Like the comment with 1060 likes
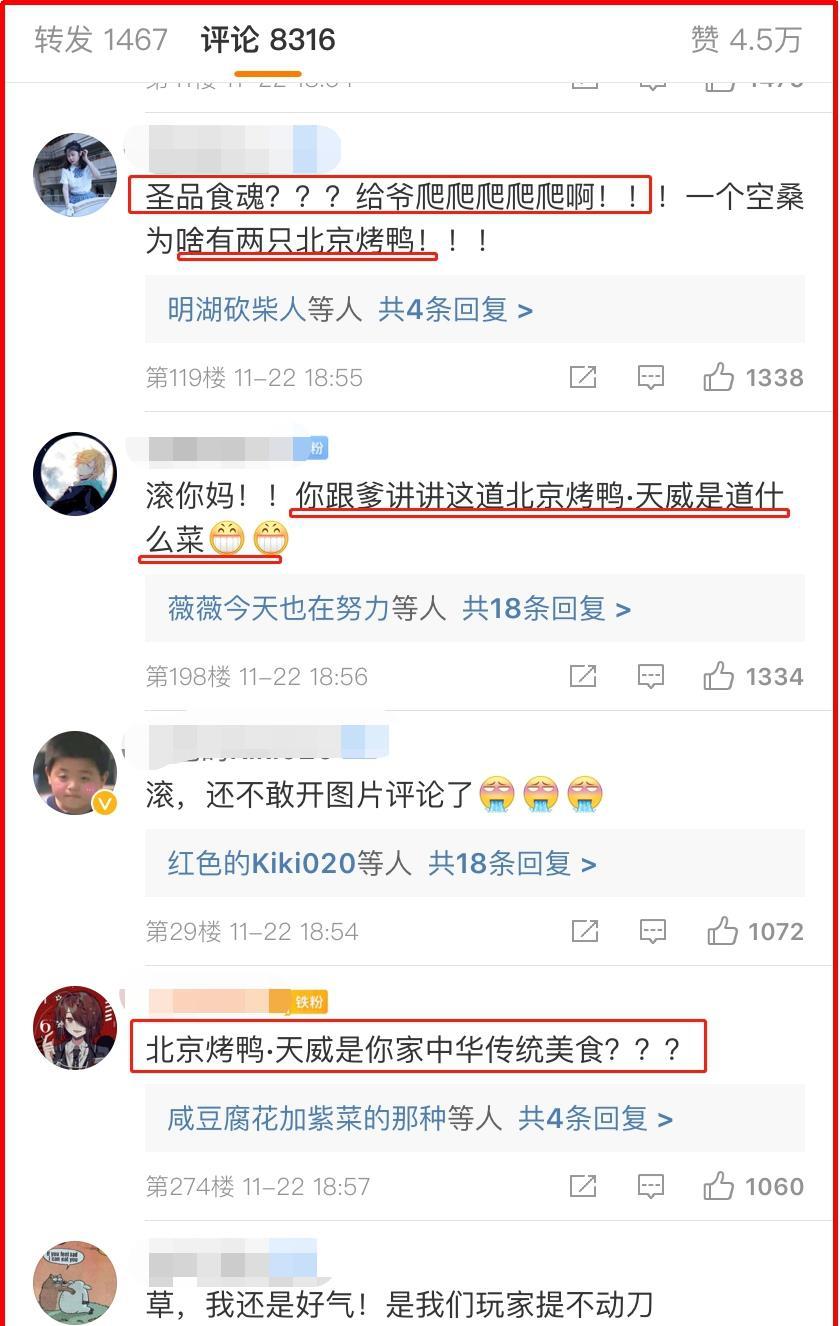 point(754,1186)
